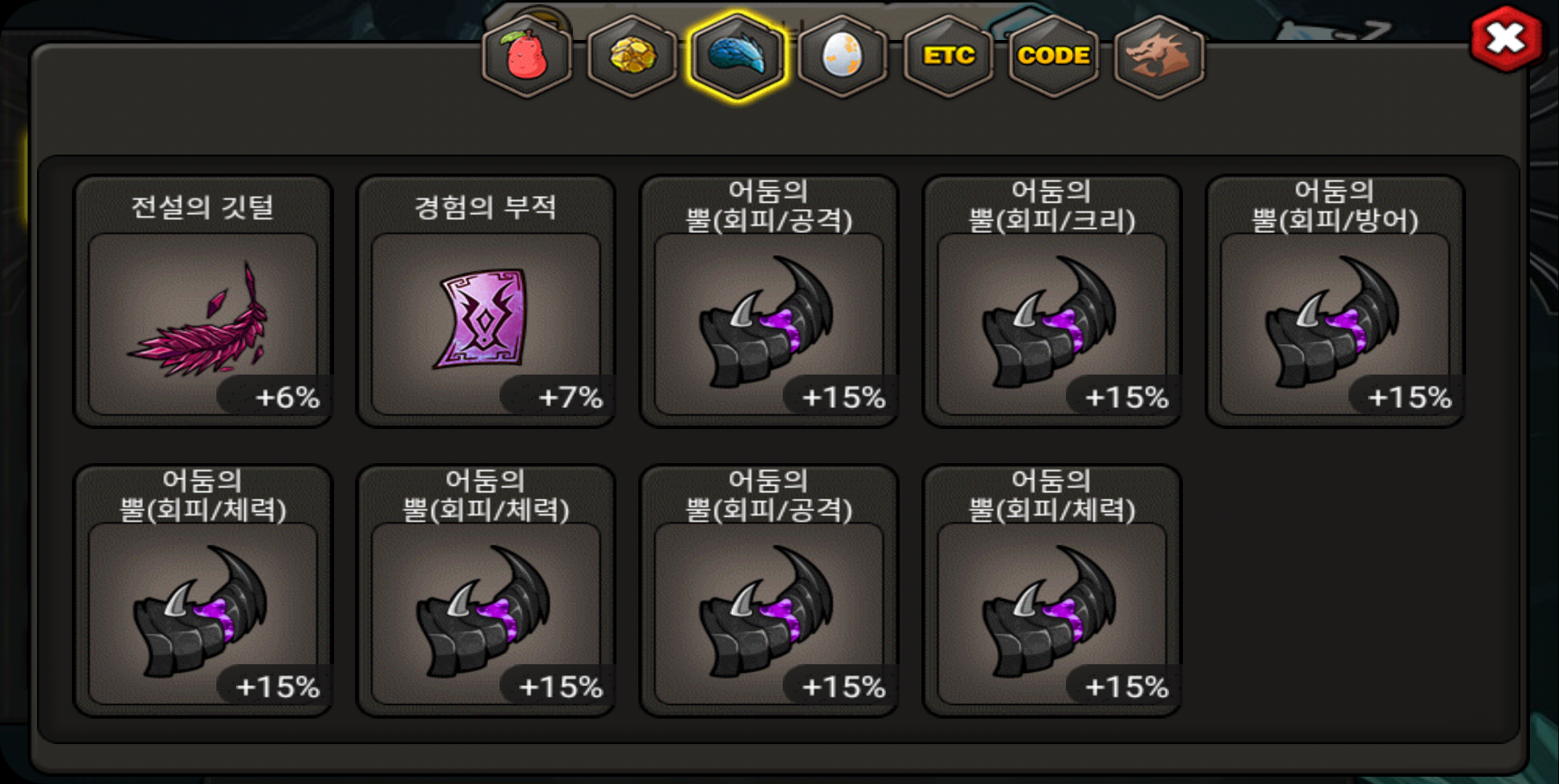Open the red fruit food tab
The image size is (1559, 784).
526,55
